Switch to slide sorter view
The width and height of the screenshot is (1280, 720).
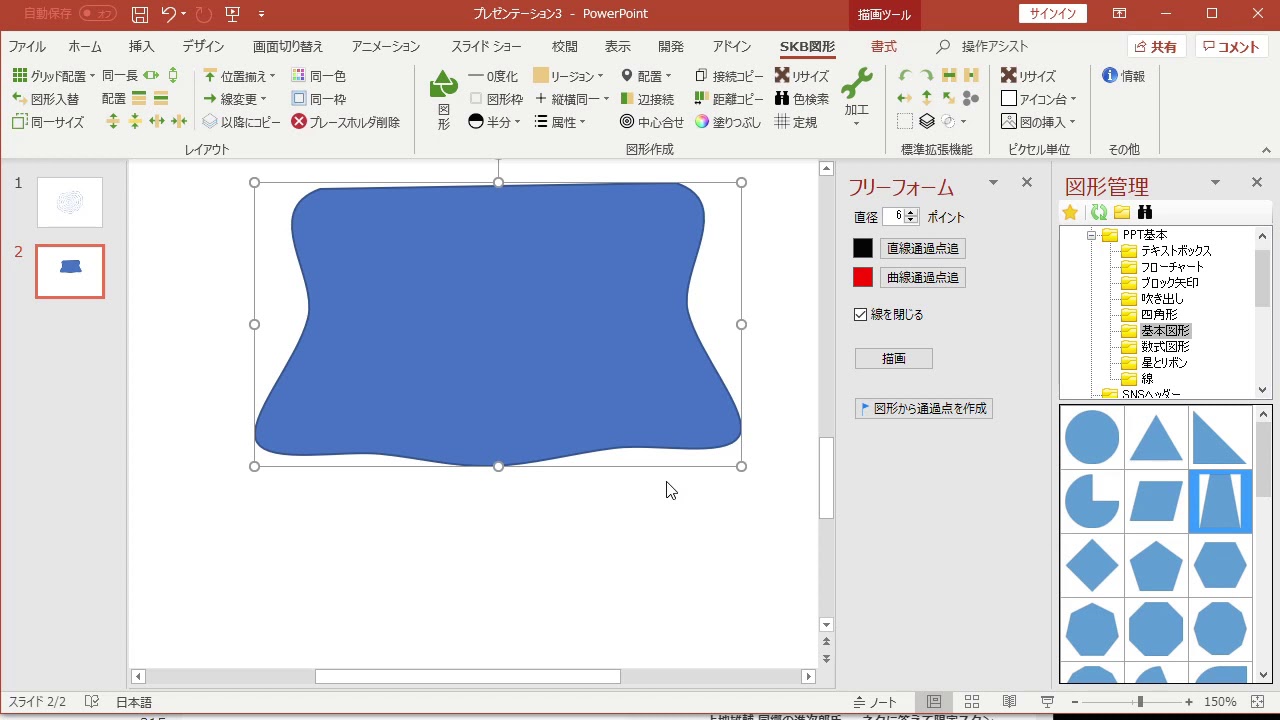pos(971,702)
